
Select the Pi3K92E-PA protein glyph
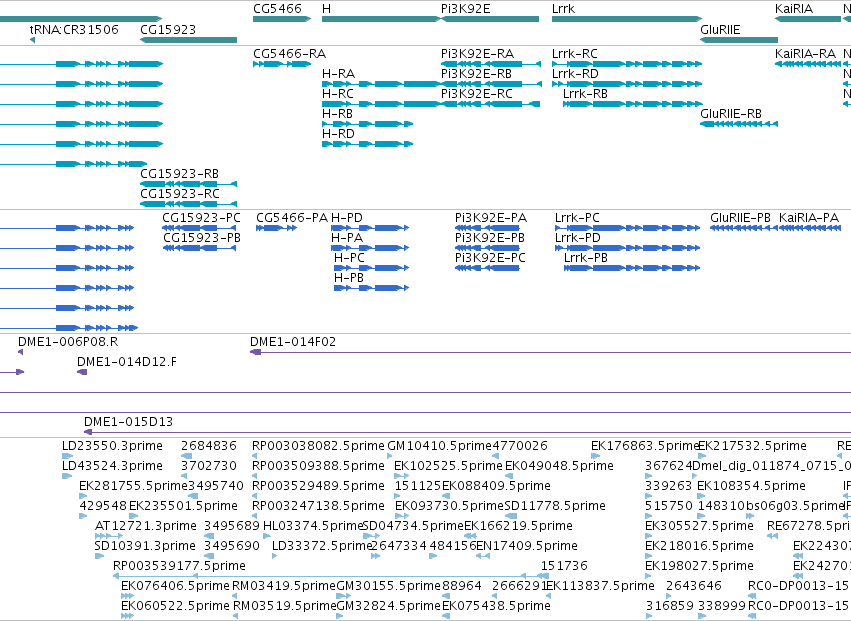[487, 228]
